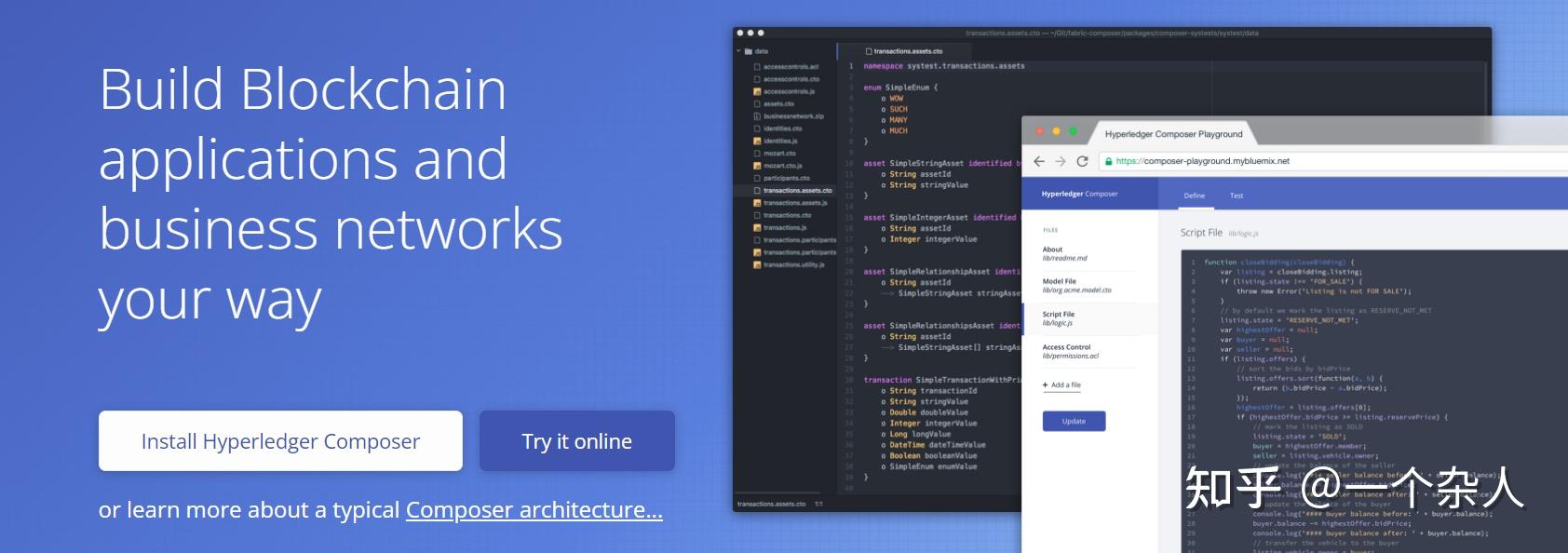Open identities.cto in the file tree
Viewport: 1568px width, 553px height.
[x=782, y=128]
